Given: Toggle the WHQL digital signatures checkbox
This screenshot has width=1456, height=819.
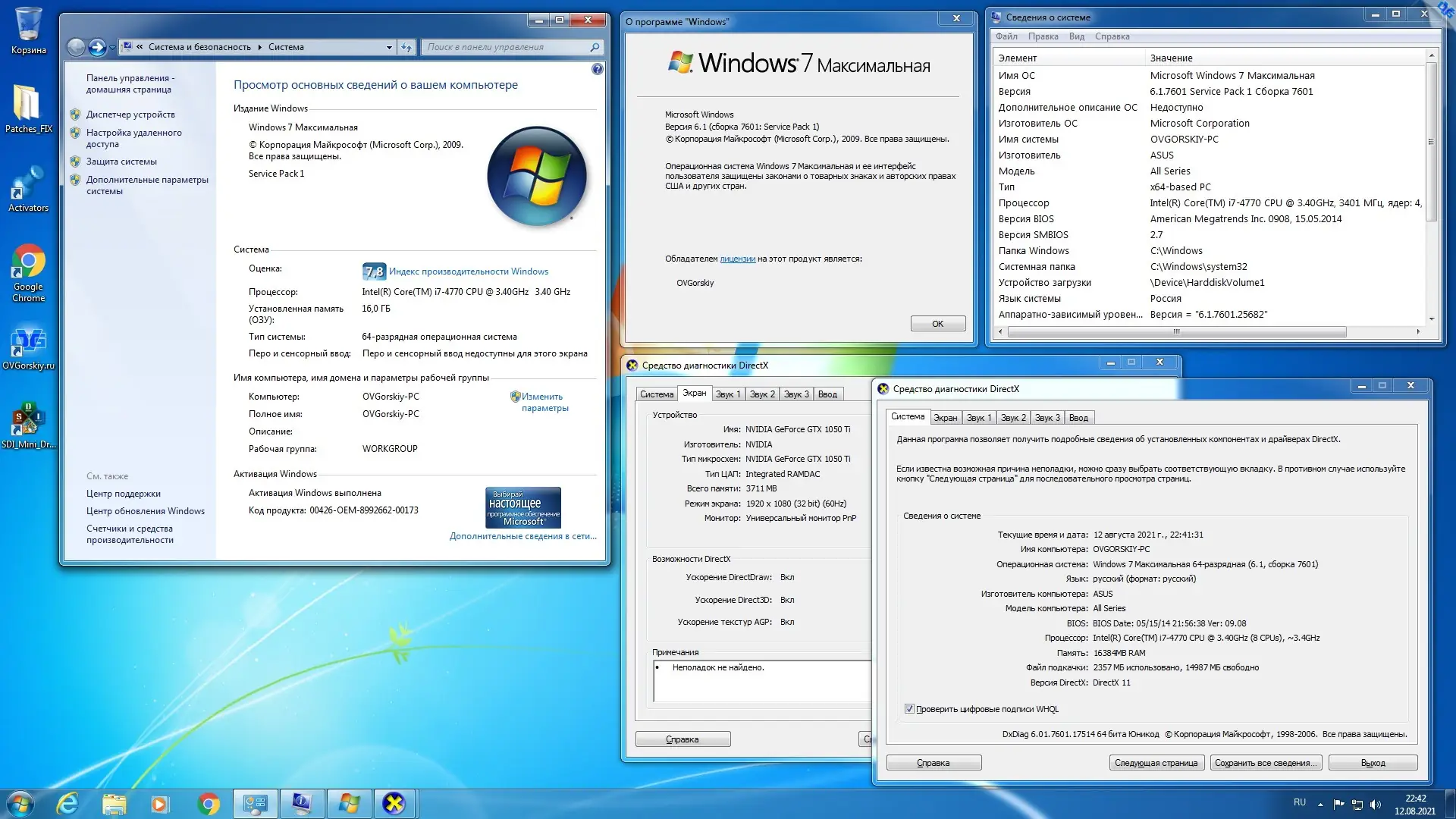Looking at the screenshot, I should point(909,709).
